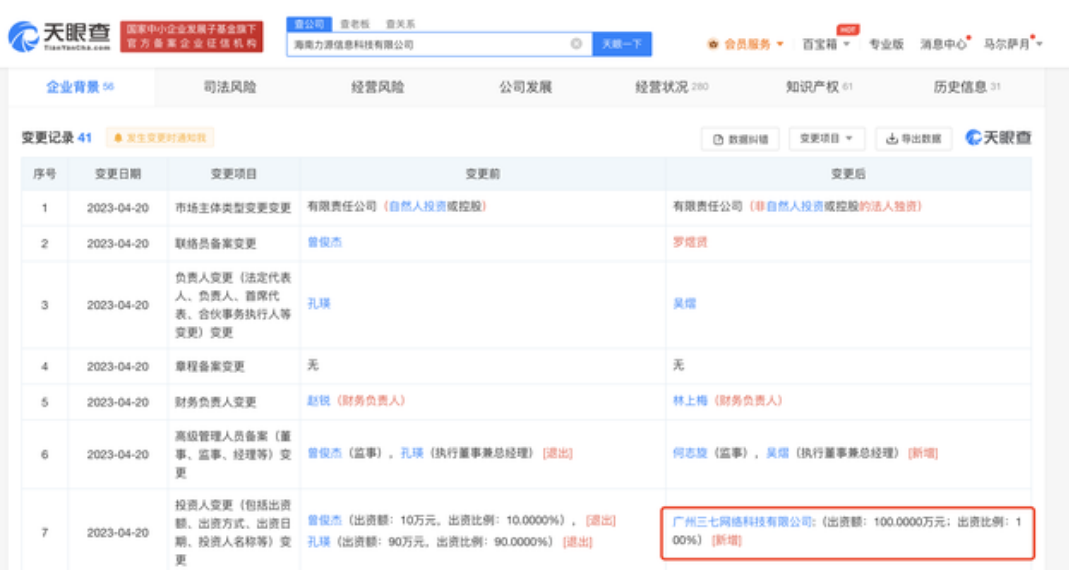Open 消息中心 message center

(943, 44)
